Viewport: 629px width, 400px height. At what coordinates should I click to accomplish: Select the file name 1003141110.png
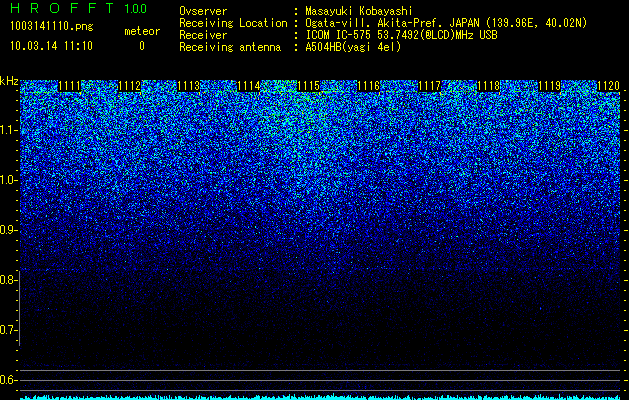(x=52, y=27)
